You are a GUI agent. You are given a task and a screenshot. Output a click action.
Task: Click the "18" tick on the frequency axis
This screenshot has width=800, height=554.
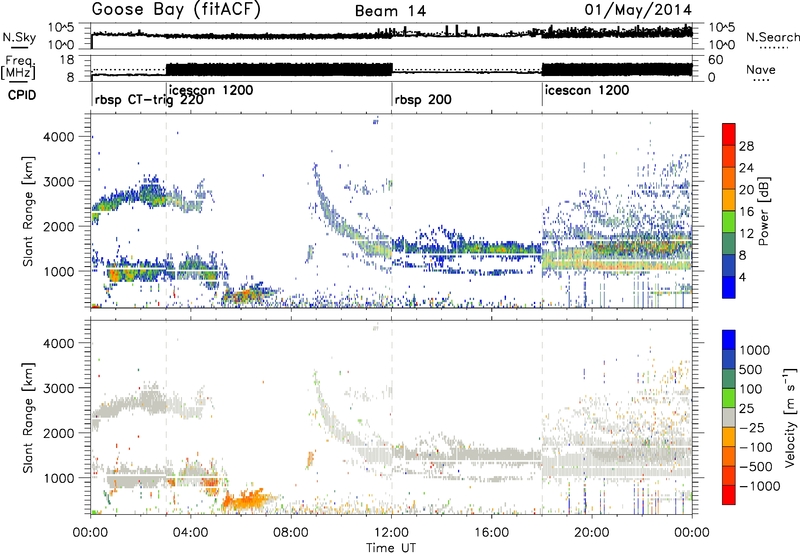pyautogui.click(x=68, y=60)
